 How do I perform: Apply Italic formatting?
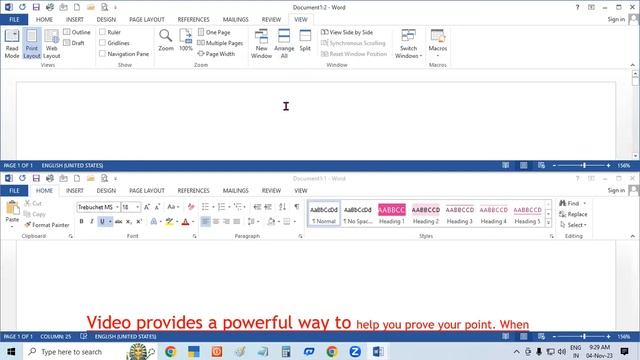tap(91, 222)
